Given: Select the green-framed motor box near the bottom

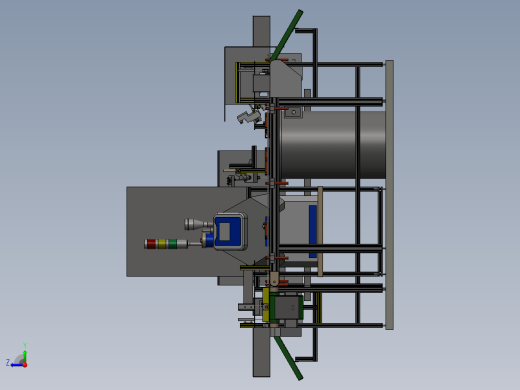Looking at the screenshot, I should tap(286, 307).
